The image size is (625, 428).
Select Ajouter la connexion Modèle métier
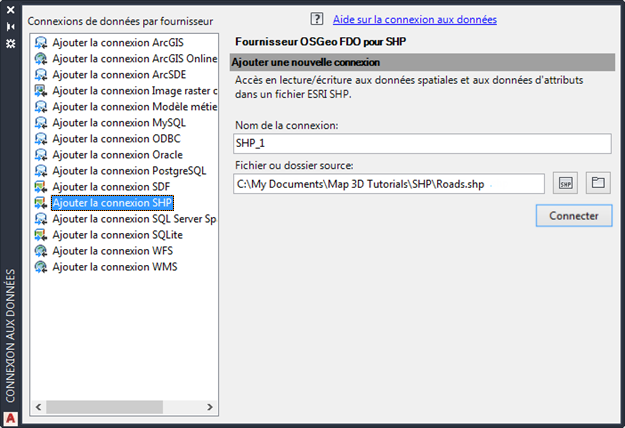click(x=135, y=106)
